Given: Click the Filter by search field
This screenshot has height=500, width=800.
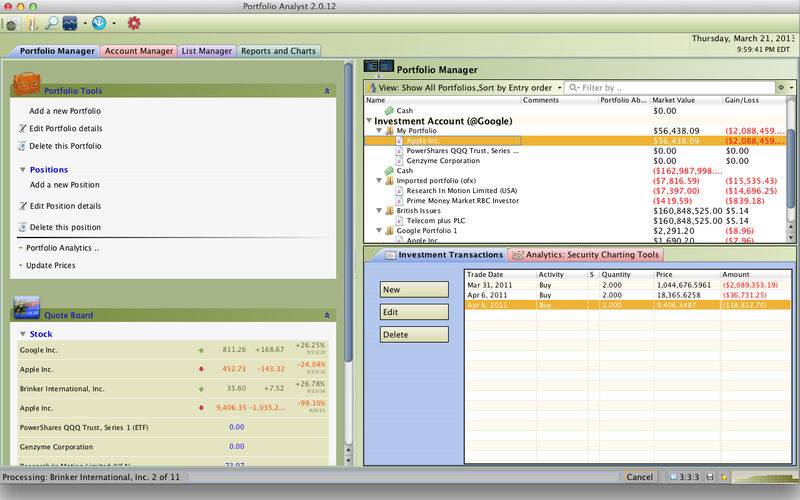Looking at the screenshot, I should click(670, 88).
